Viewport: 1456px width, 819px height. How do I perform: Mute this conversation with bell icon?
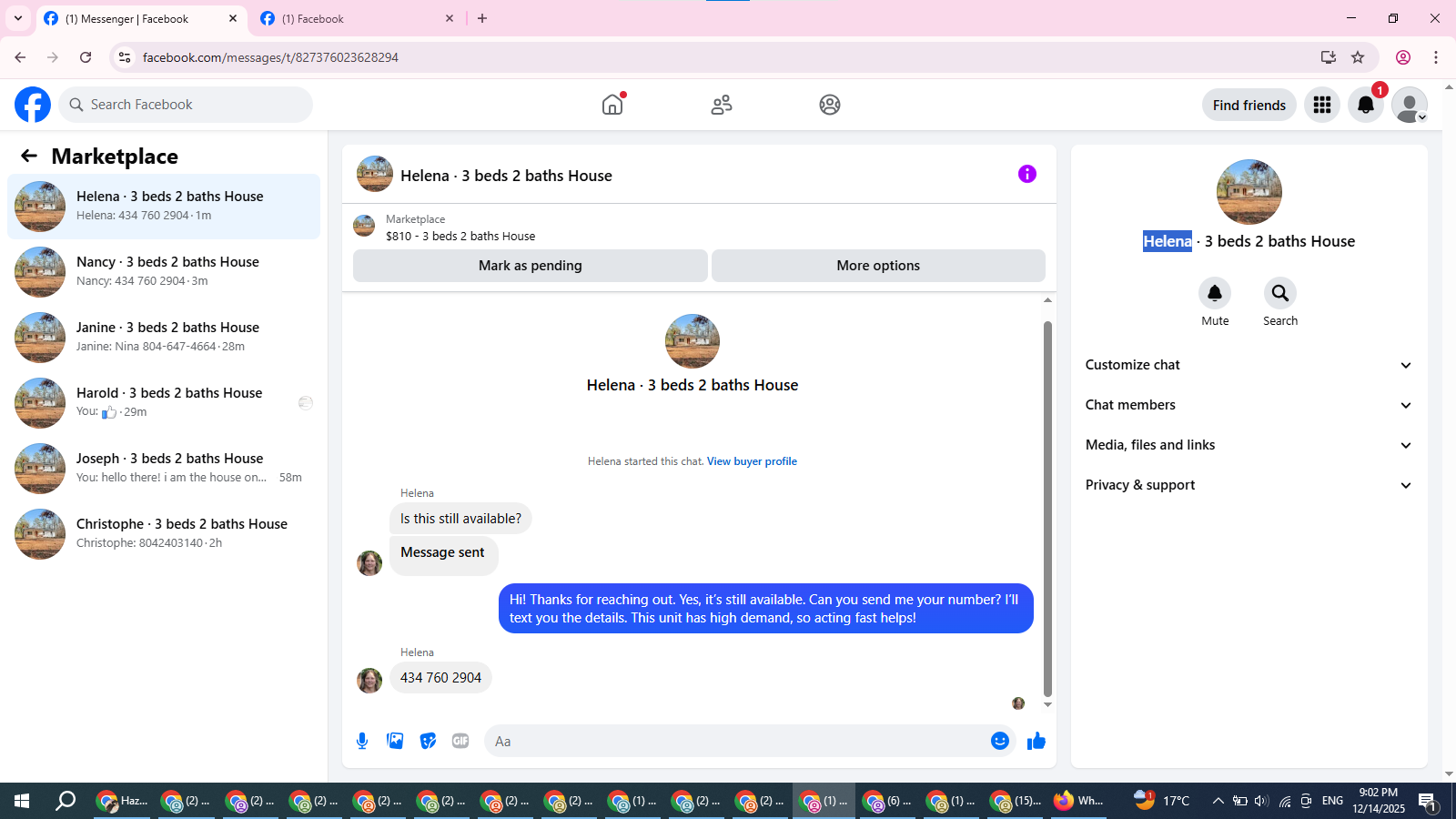click(1215, 293)
